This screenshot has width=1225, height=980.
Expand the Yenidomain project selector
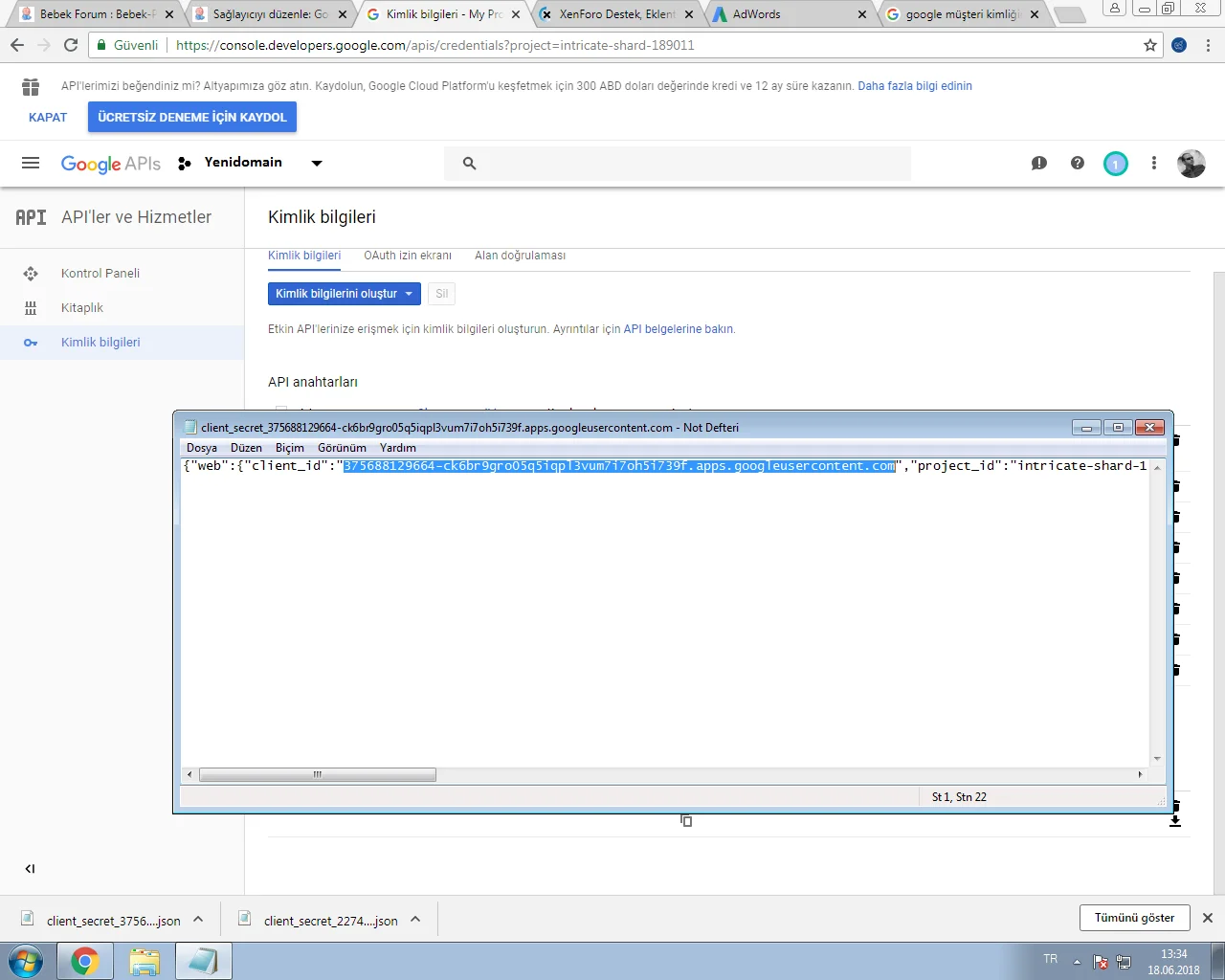[317, 164]
